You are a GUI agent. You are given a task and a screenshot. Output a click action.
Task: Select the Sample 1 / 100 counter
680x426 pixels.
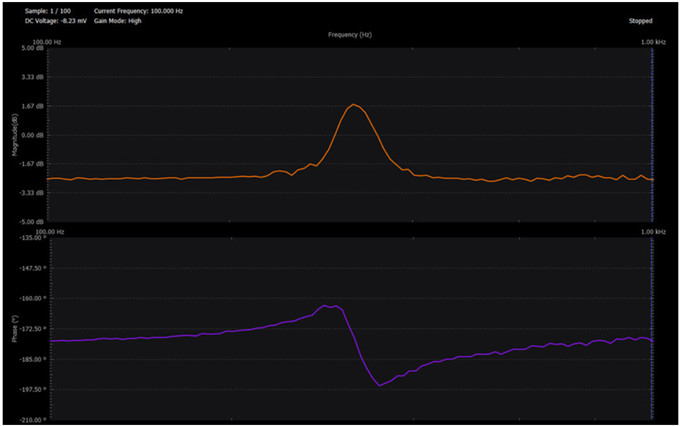pos(48,11)
